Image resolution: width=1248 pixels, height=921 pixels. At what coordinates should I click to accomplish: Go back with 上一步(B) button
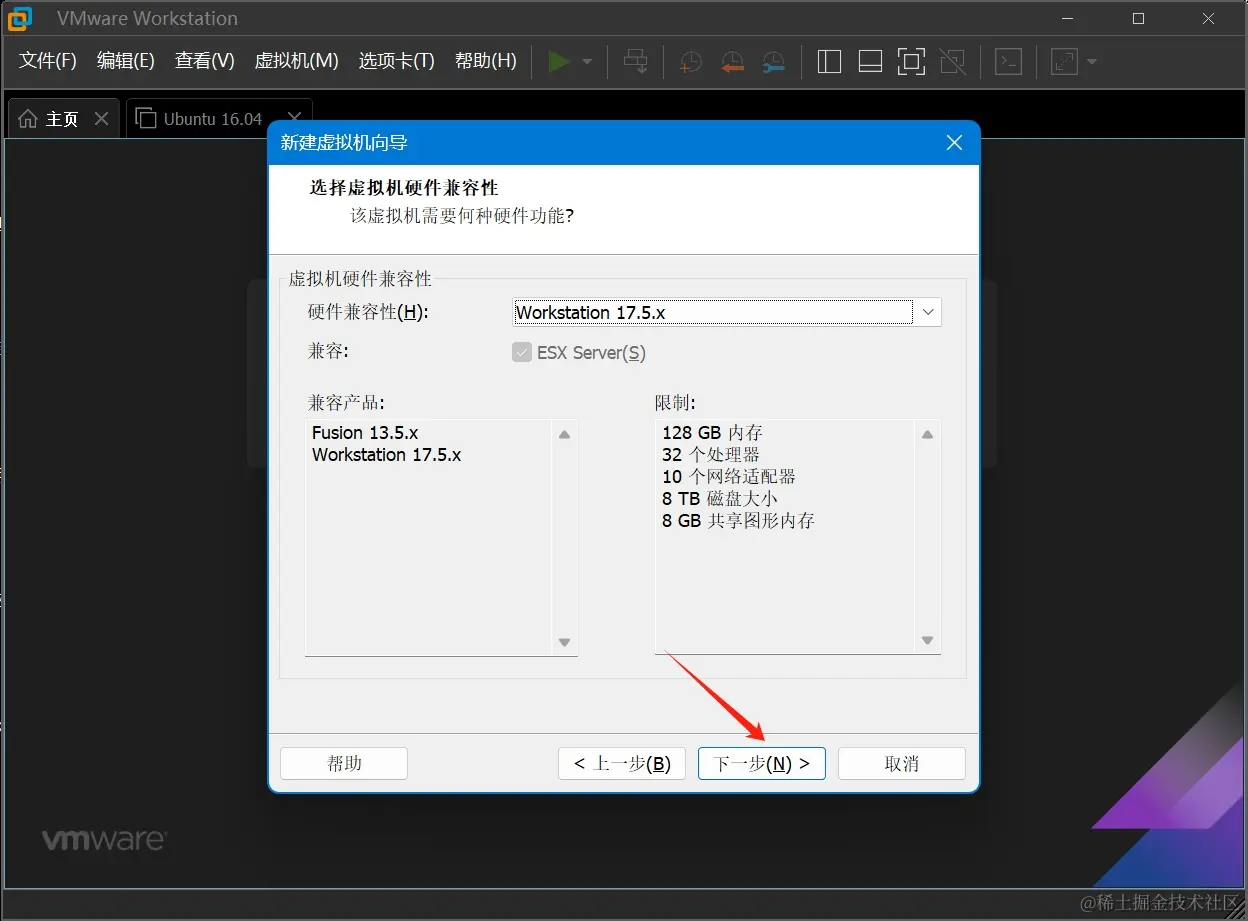pos(622,763)
